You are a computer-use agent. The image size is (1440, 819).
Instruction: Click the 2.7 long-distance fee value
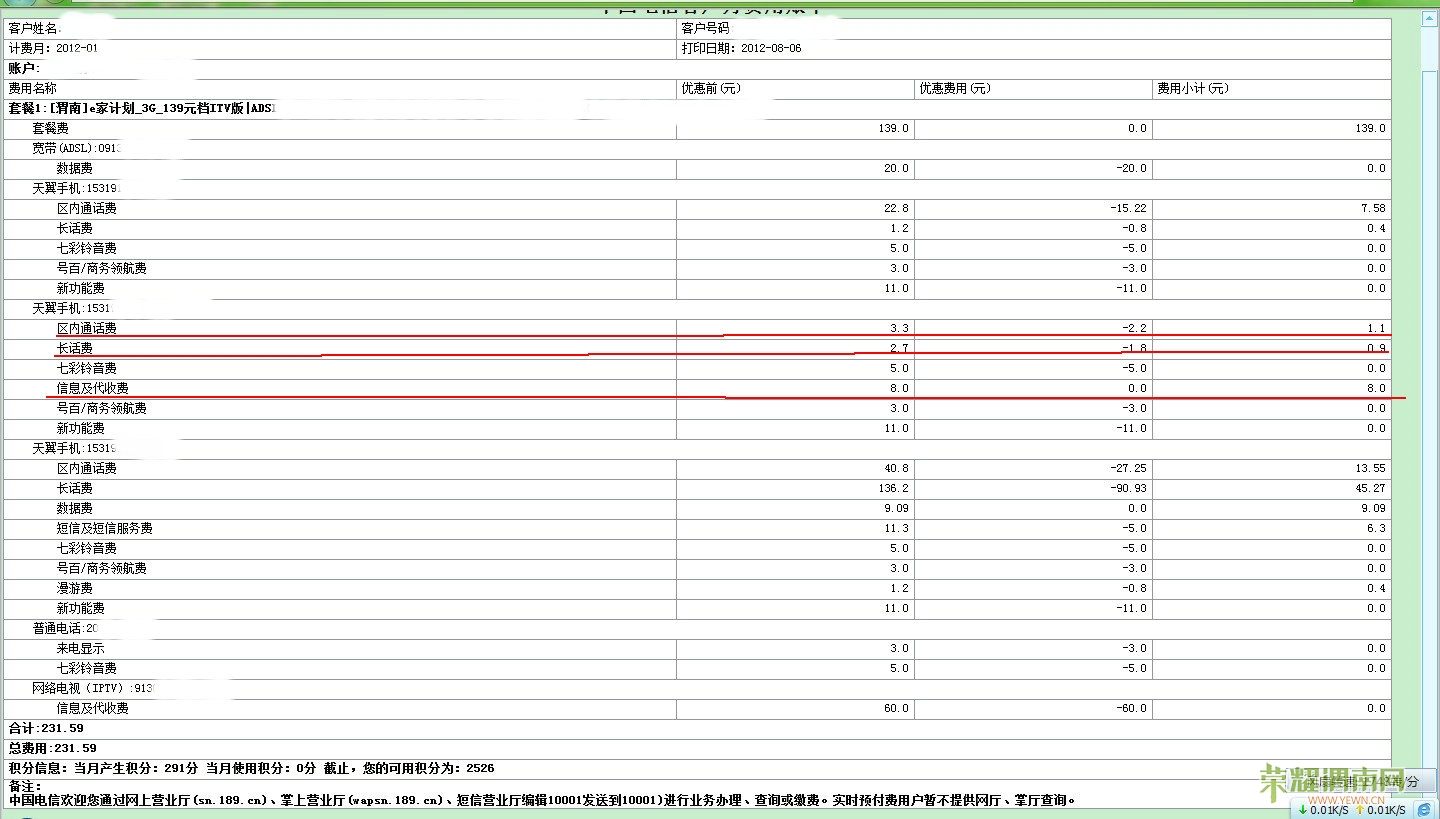900,348
